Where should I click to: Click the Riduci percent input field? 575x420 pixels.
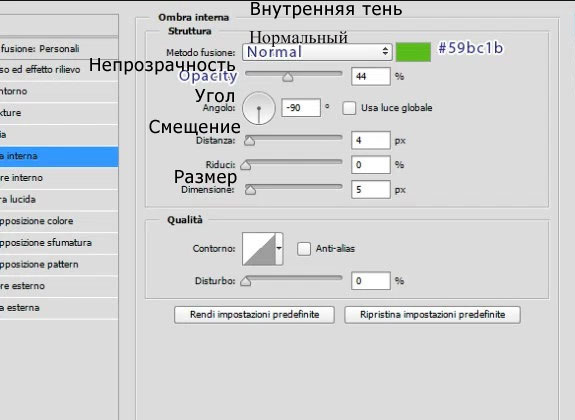(x=371, y=165)
